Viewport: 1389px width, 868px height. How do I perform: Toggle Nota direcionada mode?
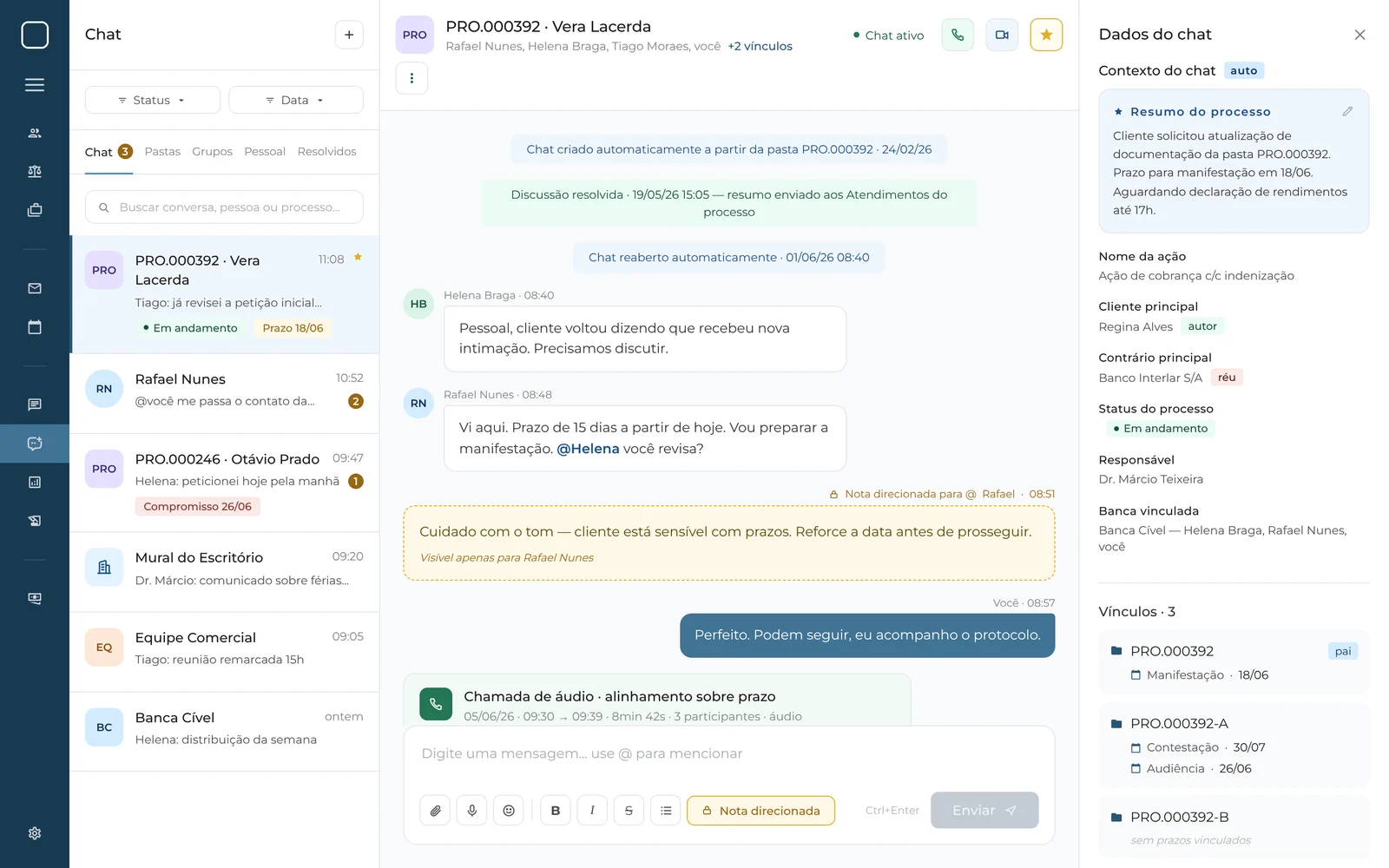(x=760, y=811)
